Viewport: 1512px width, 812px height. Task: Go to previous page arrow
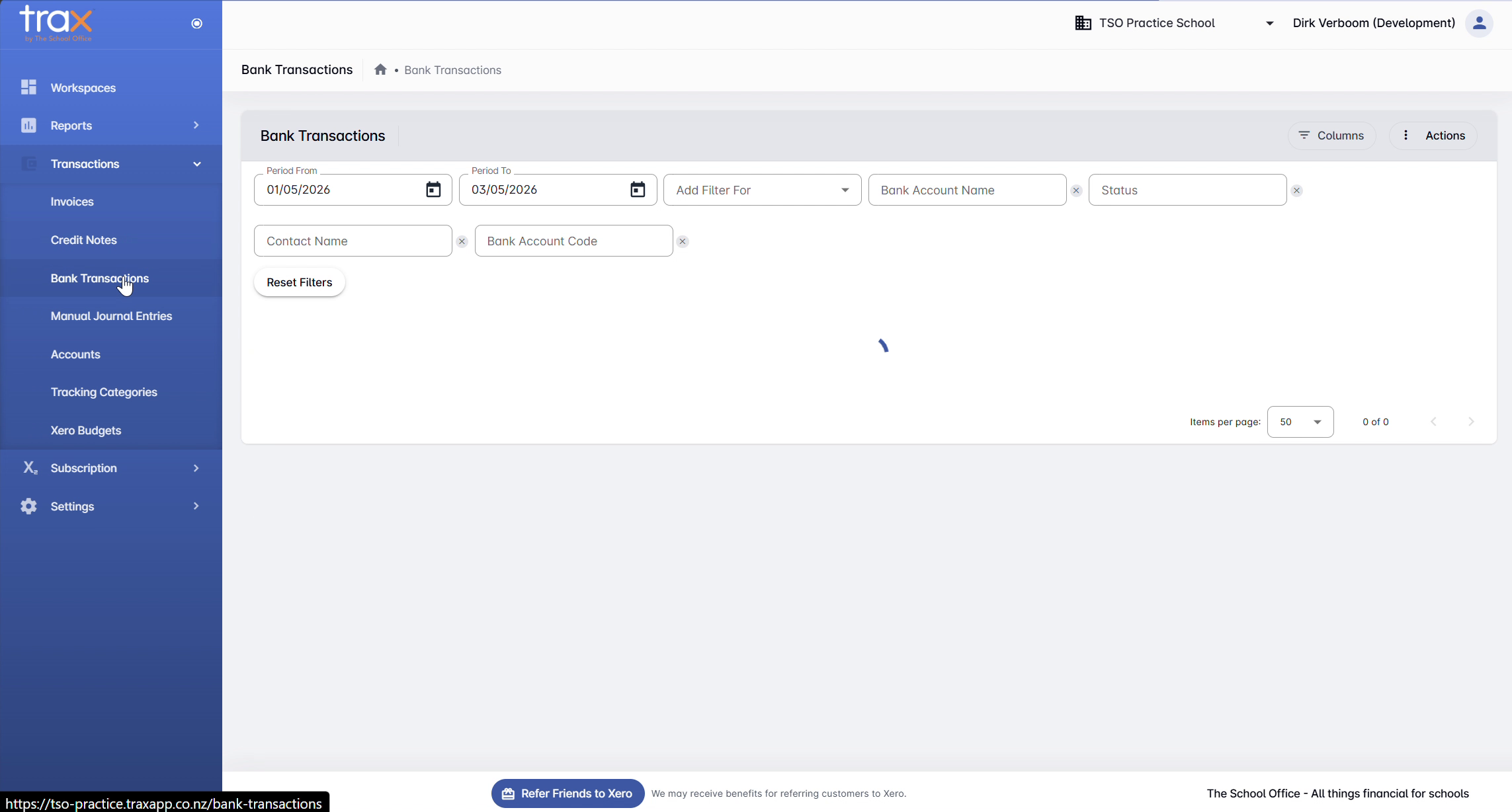1433,421
